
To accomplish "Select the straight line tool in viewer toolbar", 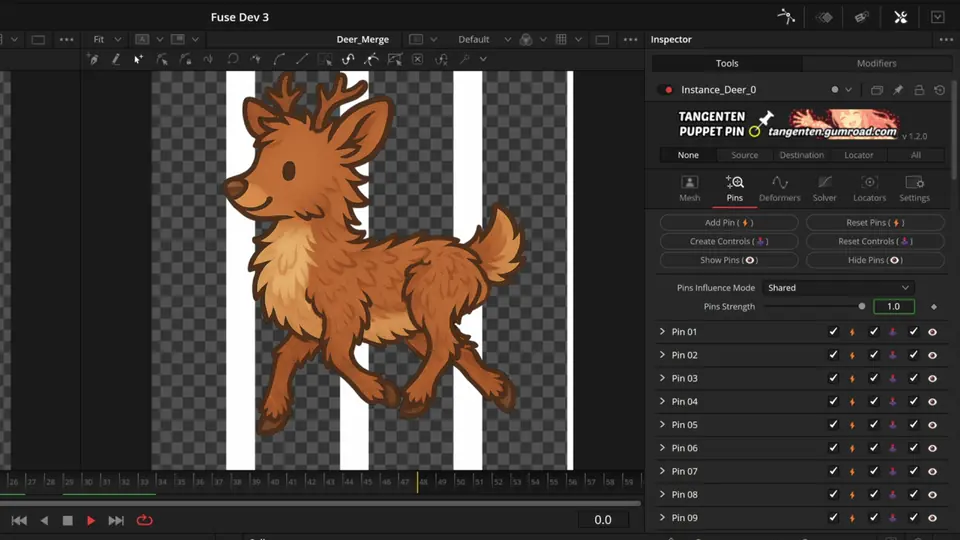I will [x=302, y=59].
